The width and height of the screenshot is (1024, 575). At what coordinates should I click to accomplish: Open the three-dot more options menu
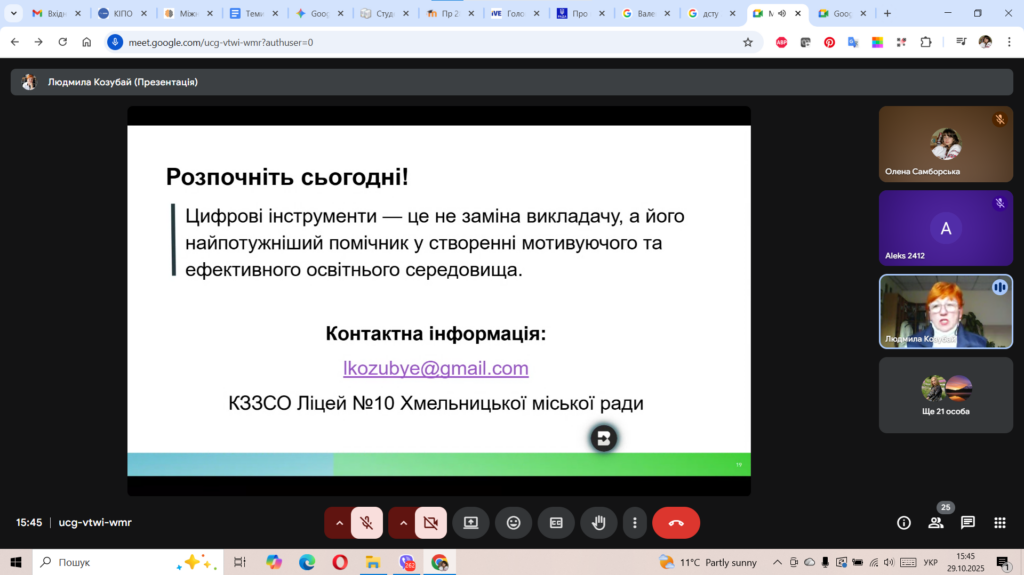635,522
